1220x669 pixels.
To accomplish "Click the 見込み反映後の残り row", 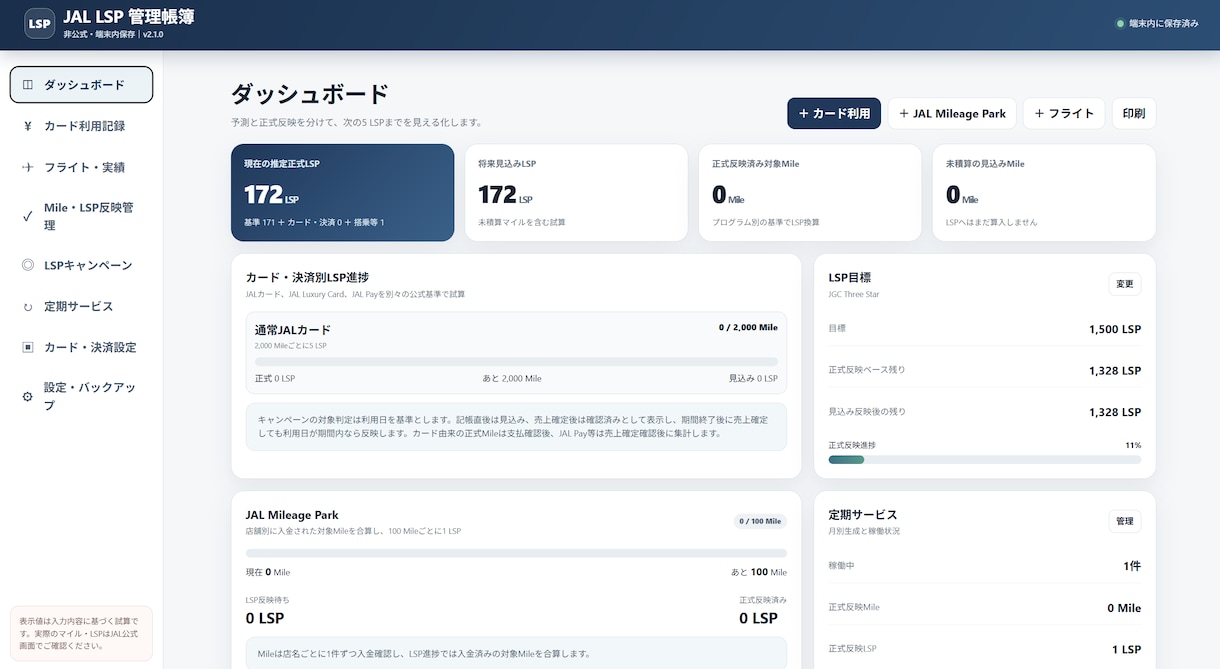I will click(x=985, y=411).
